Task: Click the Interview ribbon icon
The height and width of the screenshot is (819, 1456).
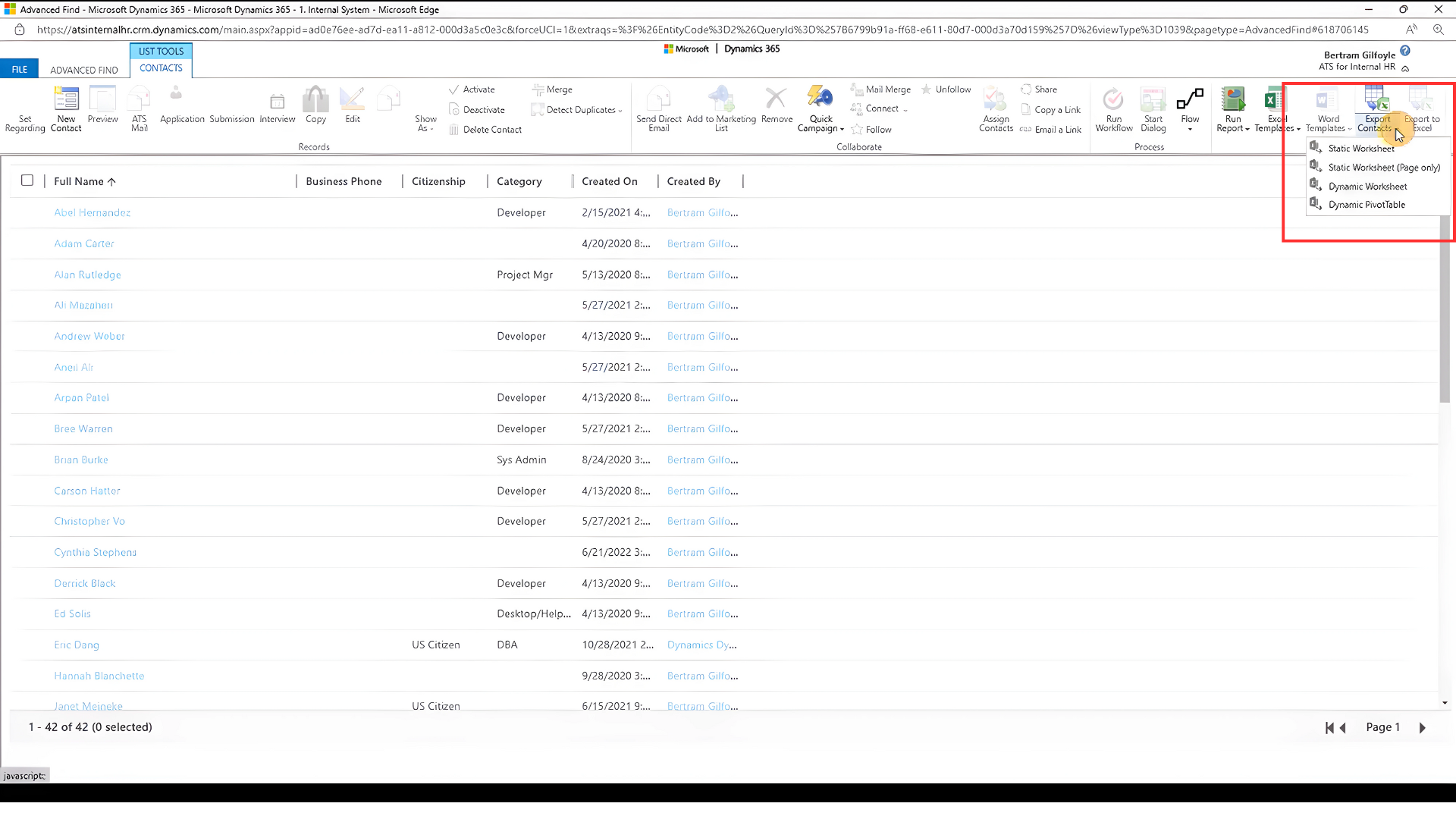Action: coord(278,106)
